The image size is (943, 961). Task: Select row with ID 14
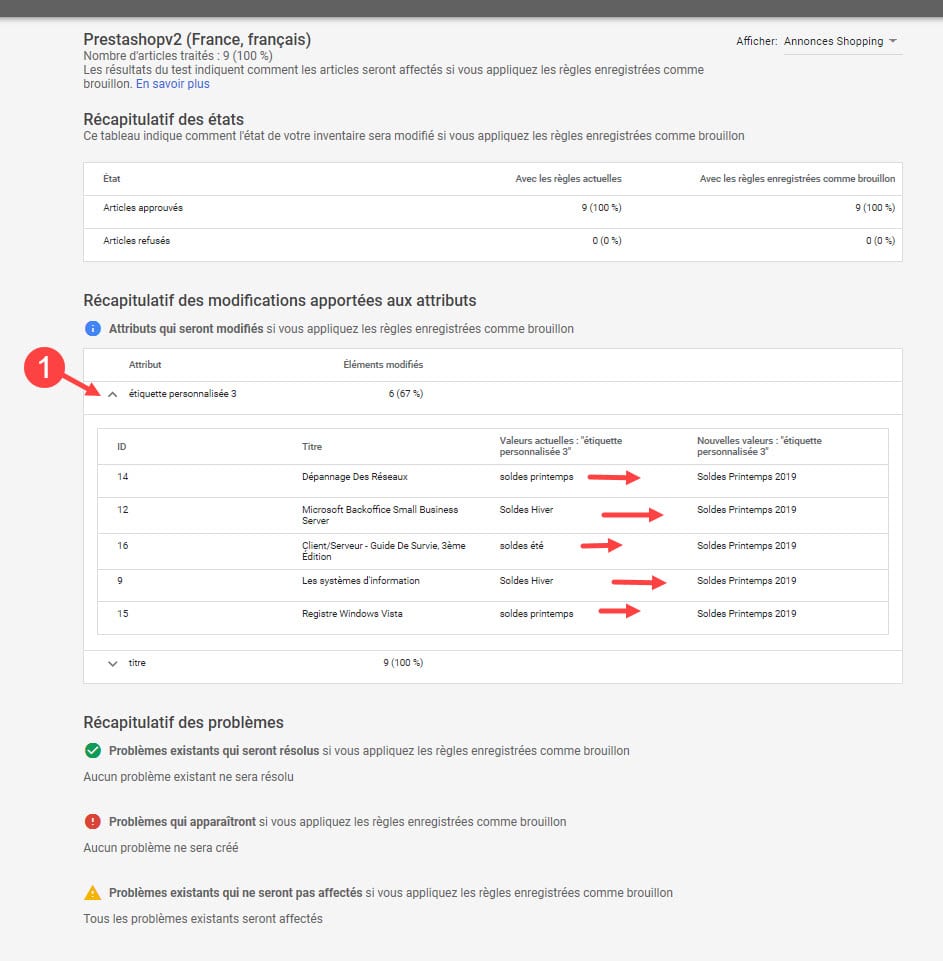coord(123,477)
